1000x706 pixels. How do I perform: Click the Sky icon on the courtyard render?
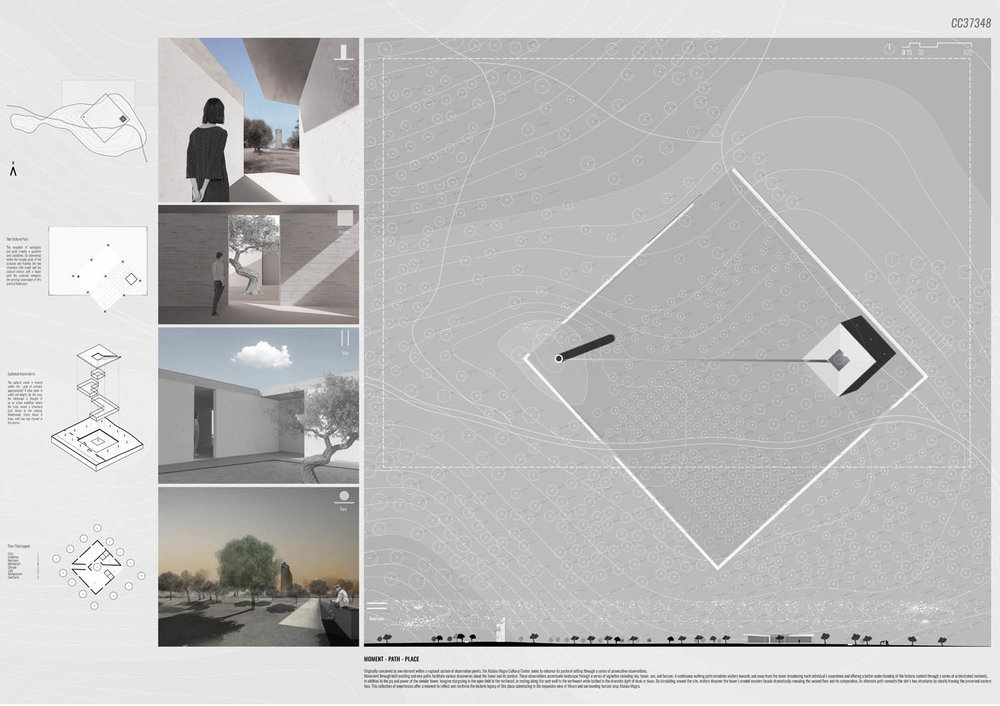344,340
